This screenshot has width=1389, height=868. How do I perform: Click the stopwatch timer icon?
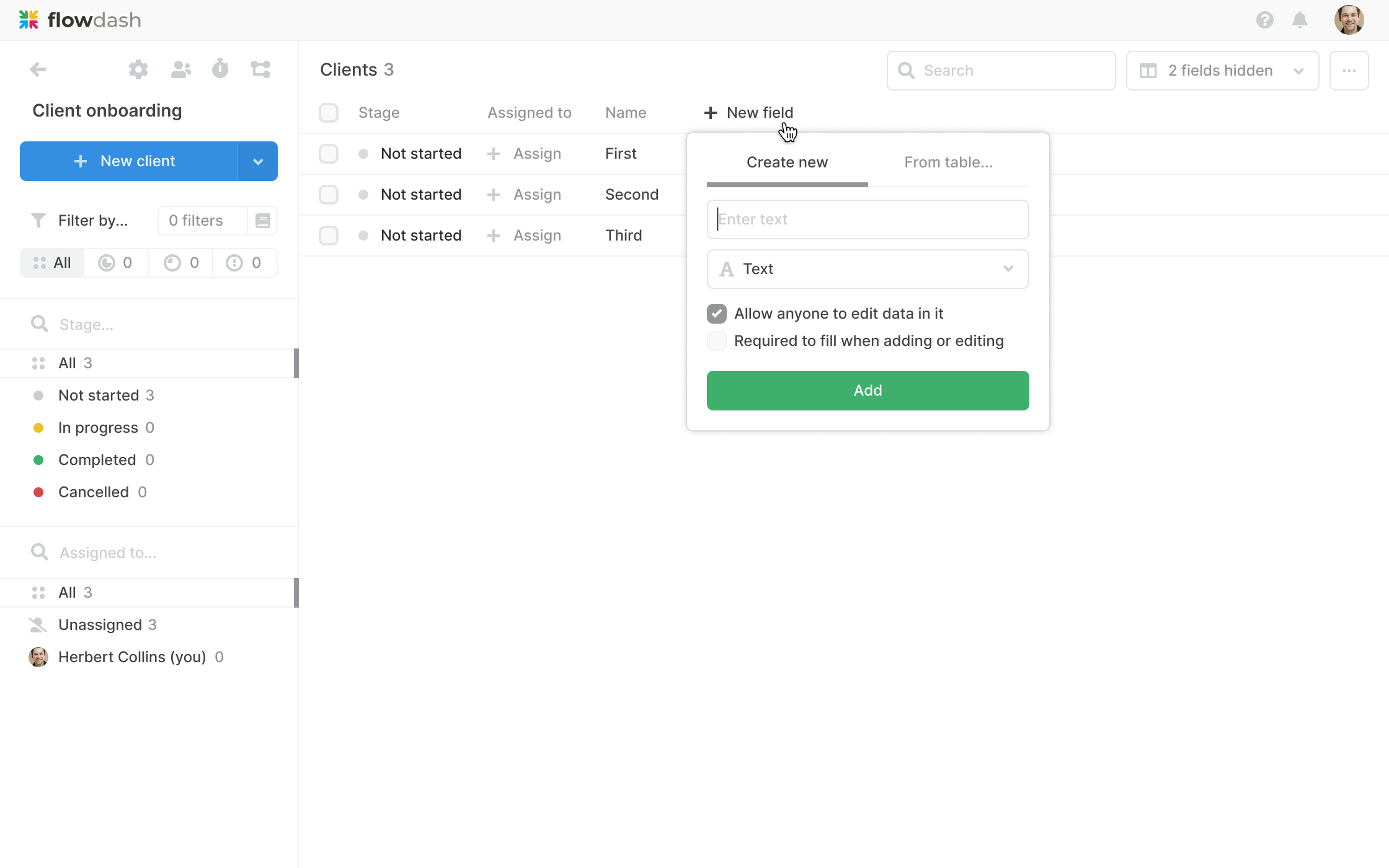(220, 69)
